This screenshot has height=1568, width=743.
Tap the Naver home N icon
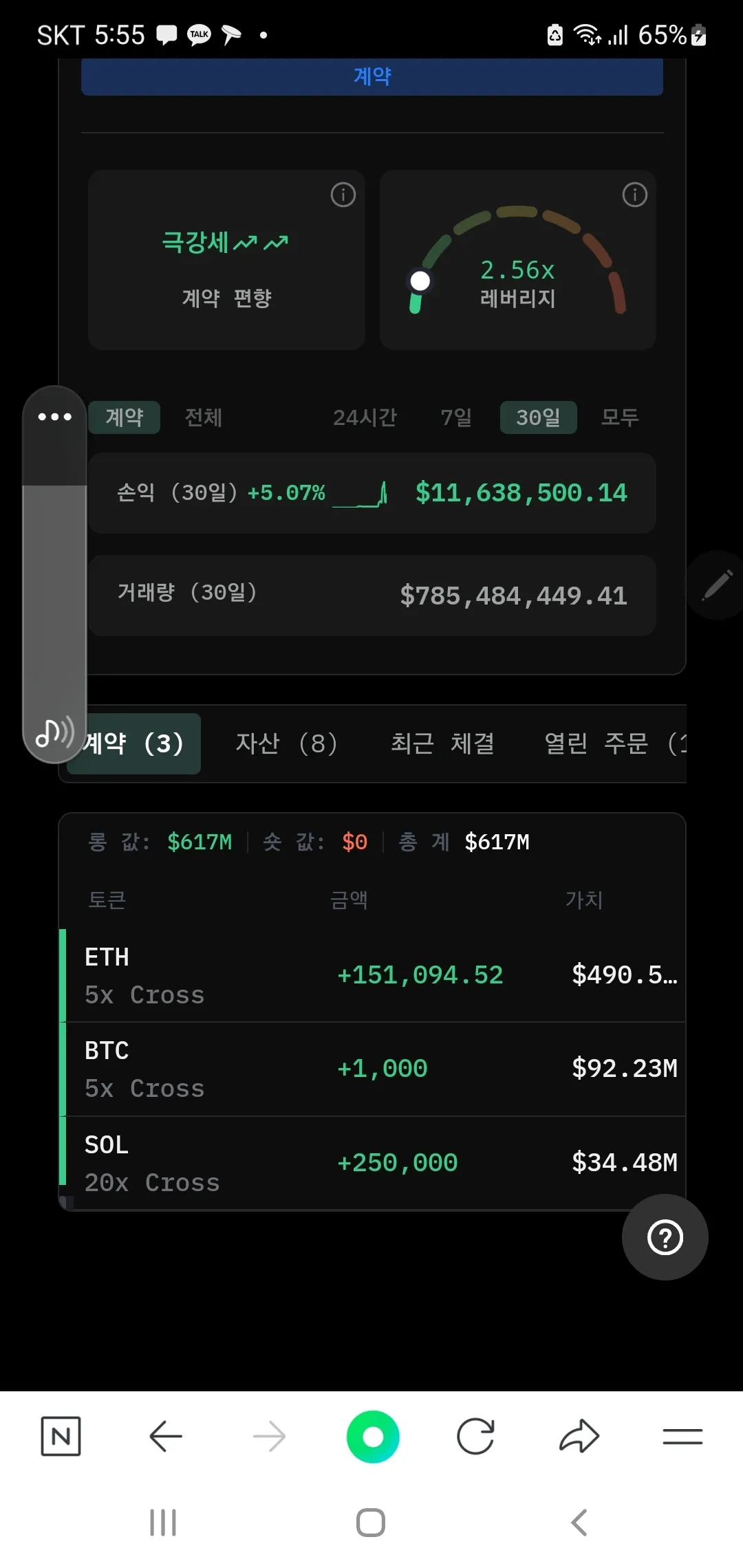tap(61, 1436)
